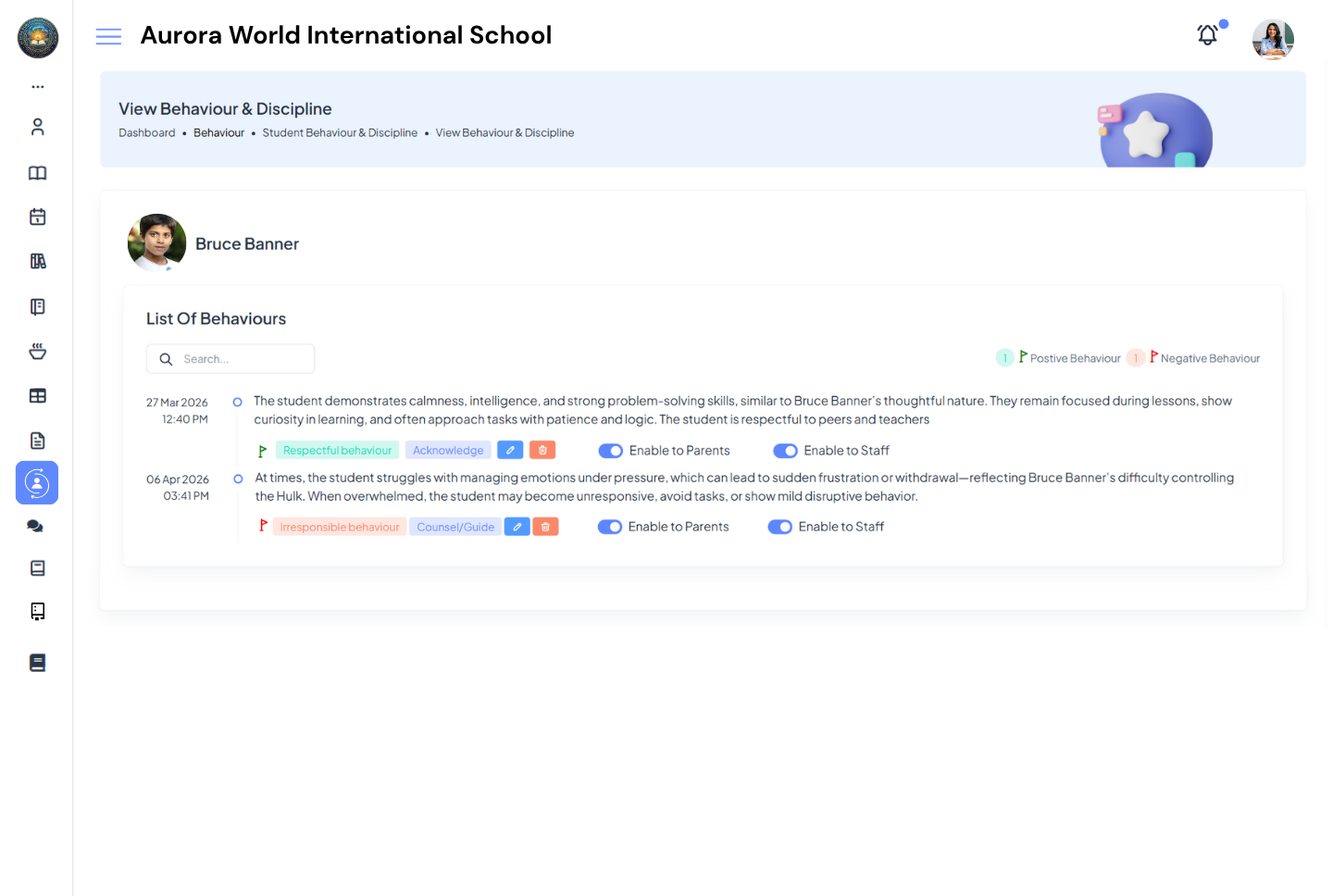
Task: Open the notifications bell
Action: click(x=1207, y=36)
